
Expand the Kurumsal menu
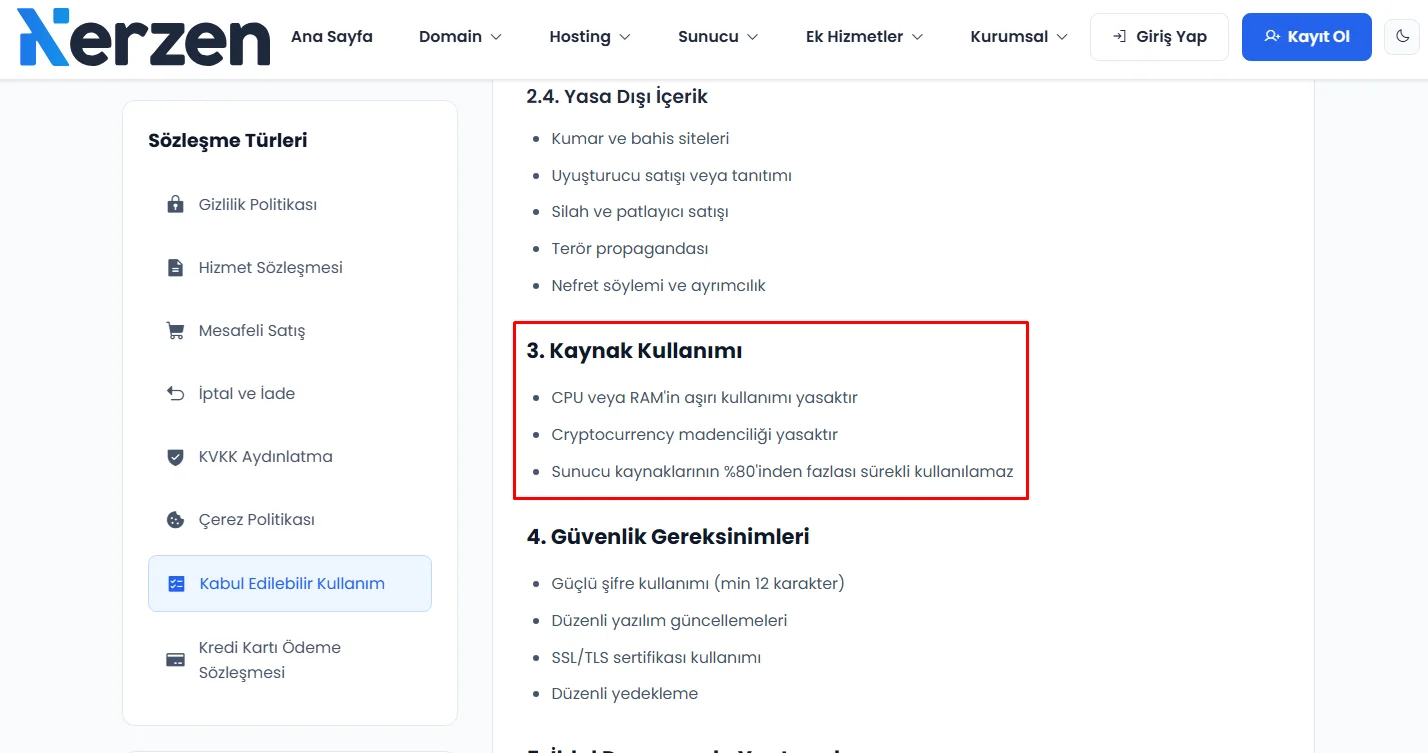pyautogui.click(x=1019, y=37)
